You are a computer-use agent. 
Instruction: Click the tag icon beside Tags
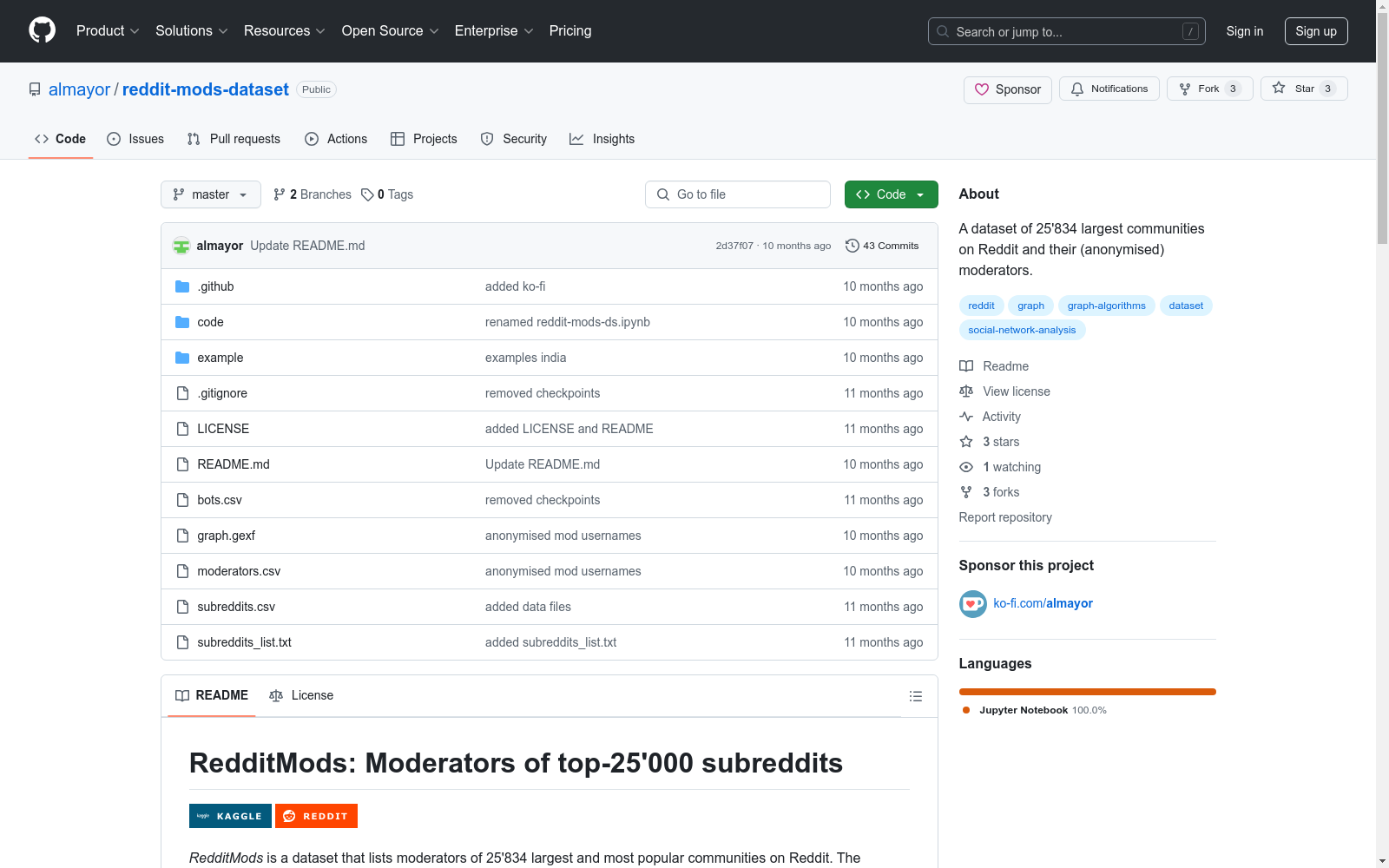click(x=367, y=194)
